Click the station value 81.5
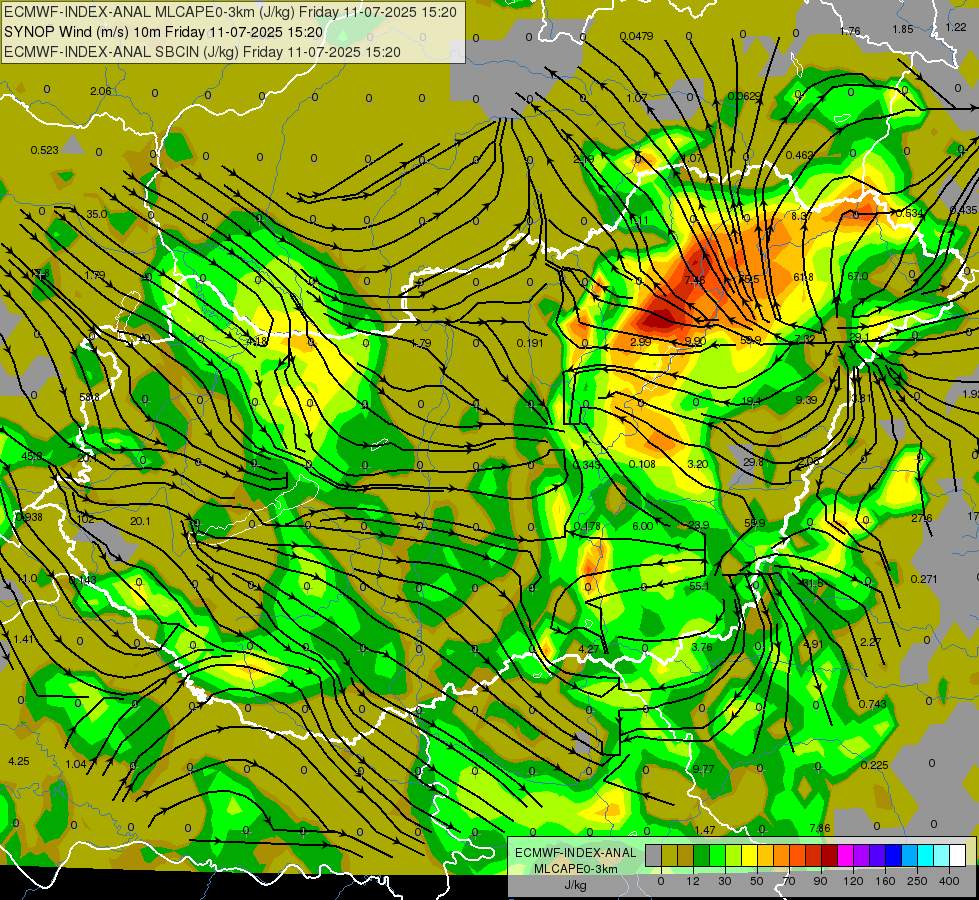 pyautogui.click(x=813, y=583)
